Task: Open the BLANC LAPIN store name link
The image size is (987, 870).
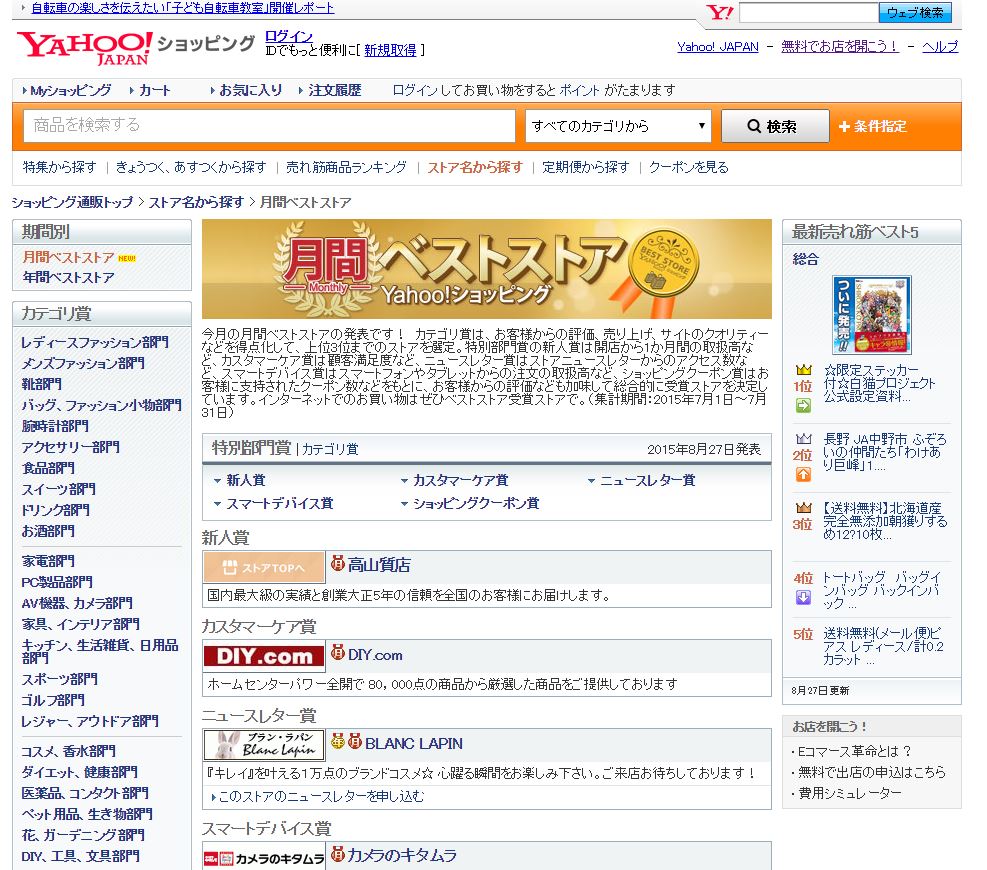Action: click(x=414, y=743)
